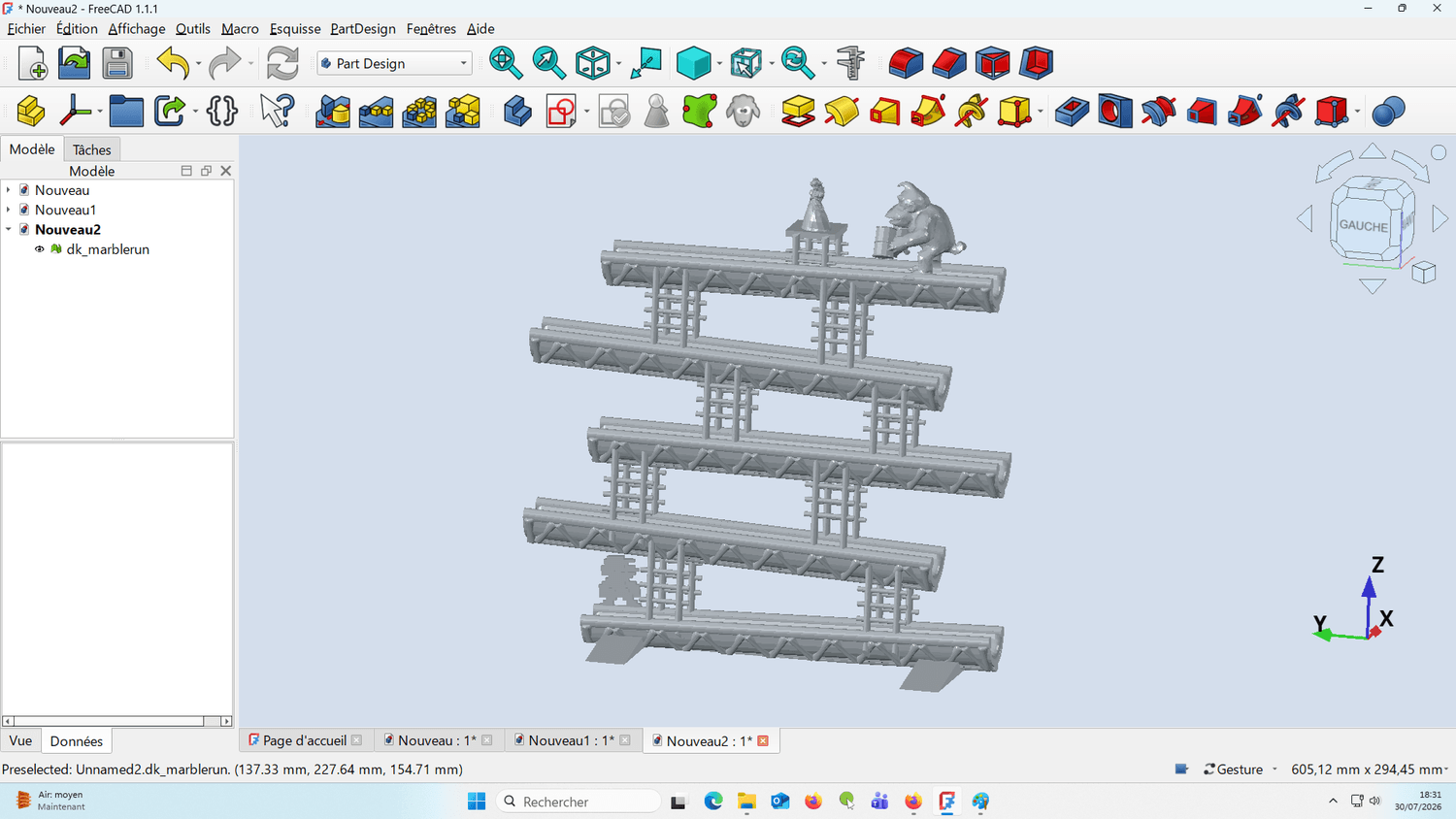Switch to the Vue property tab
The image size is (1456, 819).
[x=20, y=740]
